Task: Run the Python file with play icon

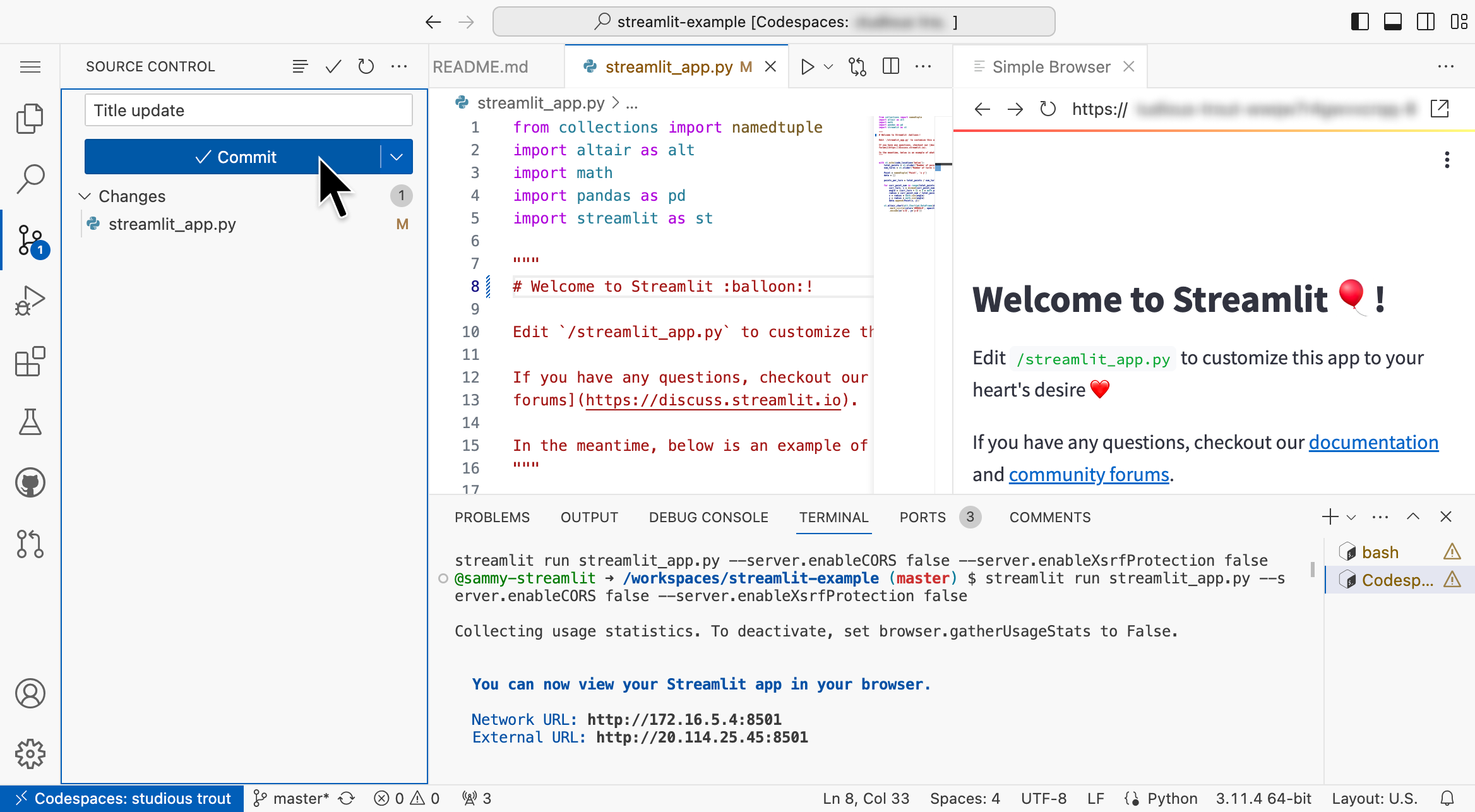Action: coord(807,66)
